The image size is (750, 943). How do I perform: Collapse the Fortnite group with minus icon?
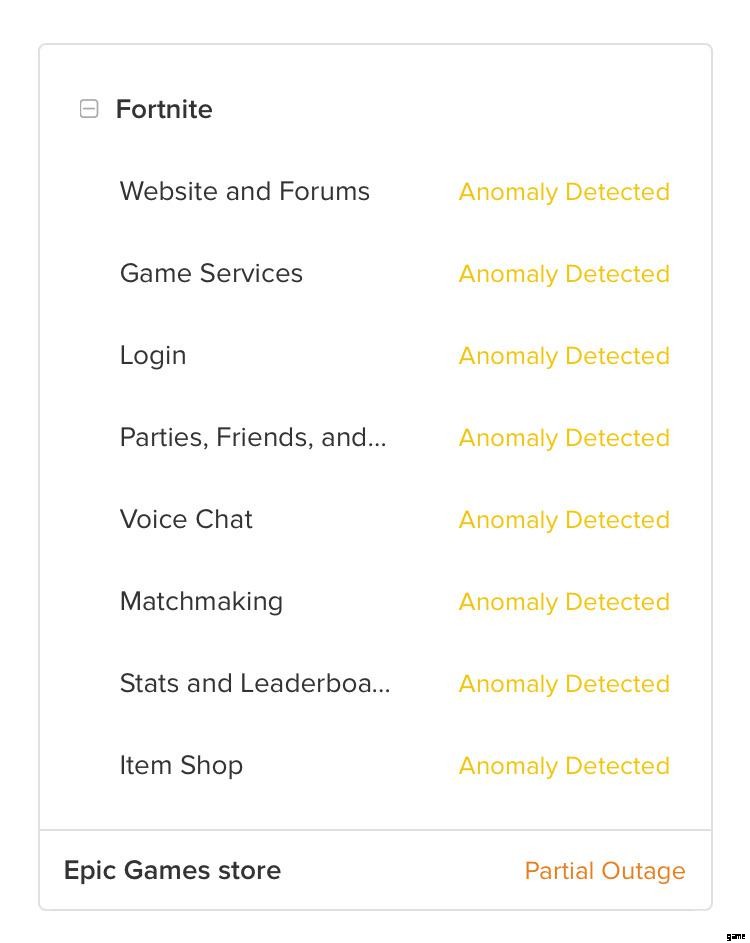pos(89,109)
